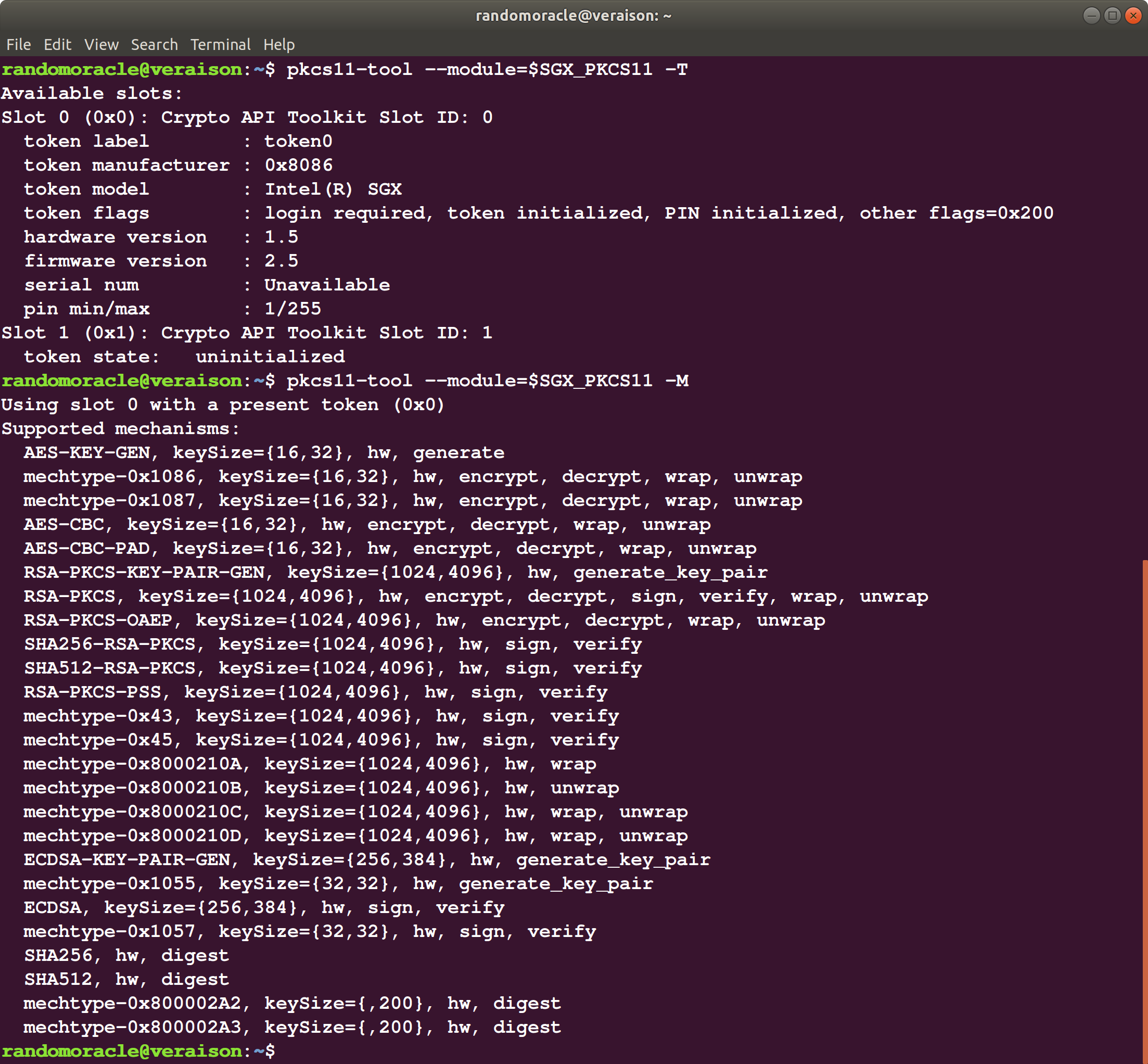Open the Help menu
Image resolution: width=1148 pixels, height=1064 pixels.
click(279, 44)
